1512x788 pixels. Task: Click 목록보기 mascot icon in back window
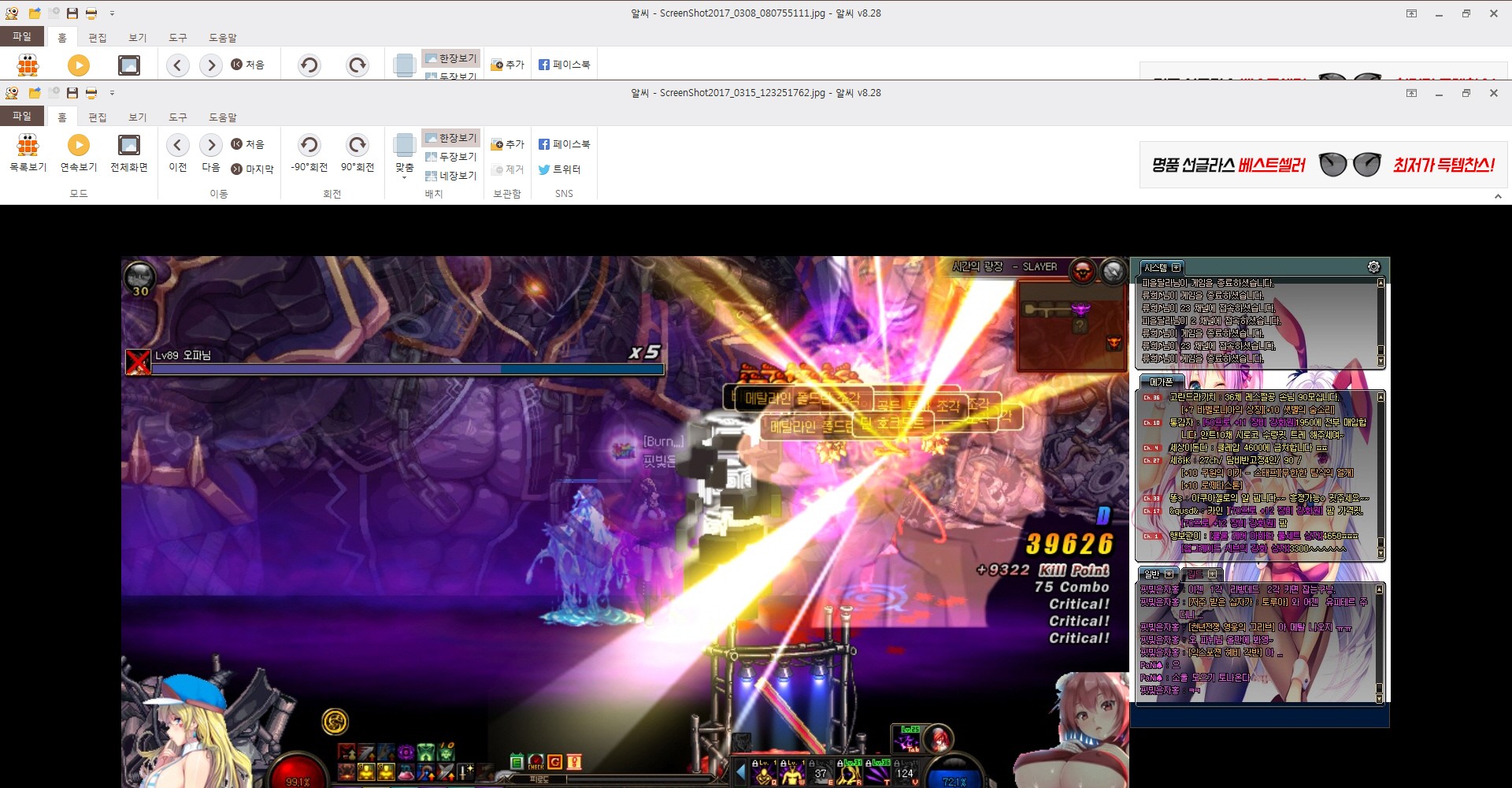click(28, 65)
